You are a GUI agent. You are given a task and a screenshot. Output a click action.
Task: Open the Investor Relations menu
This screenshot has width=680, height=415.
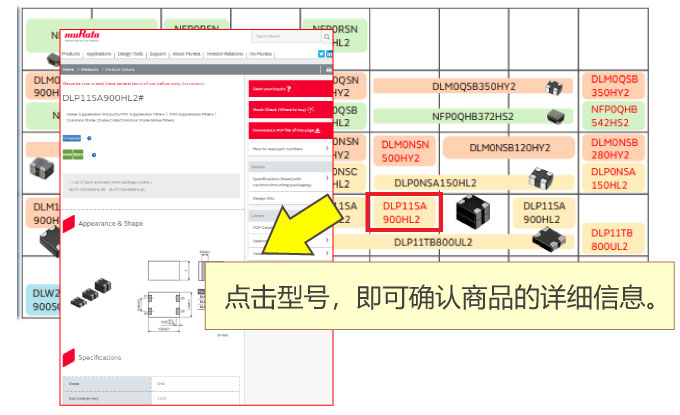[221, 54]
